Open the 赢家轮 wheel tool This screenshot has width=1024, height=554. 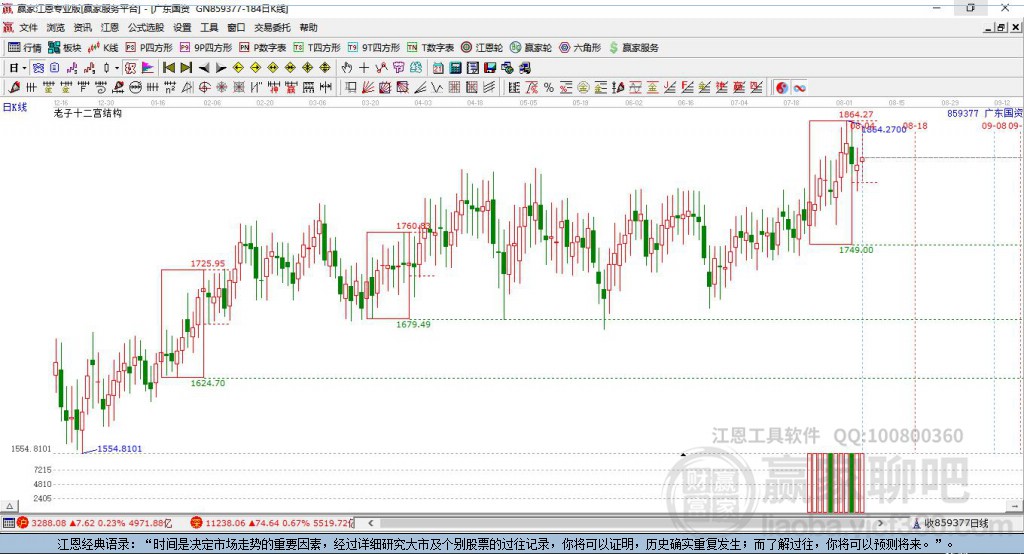click(x=531, y=48)
